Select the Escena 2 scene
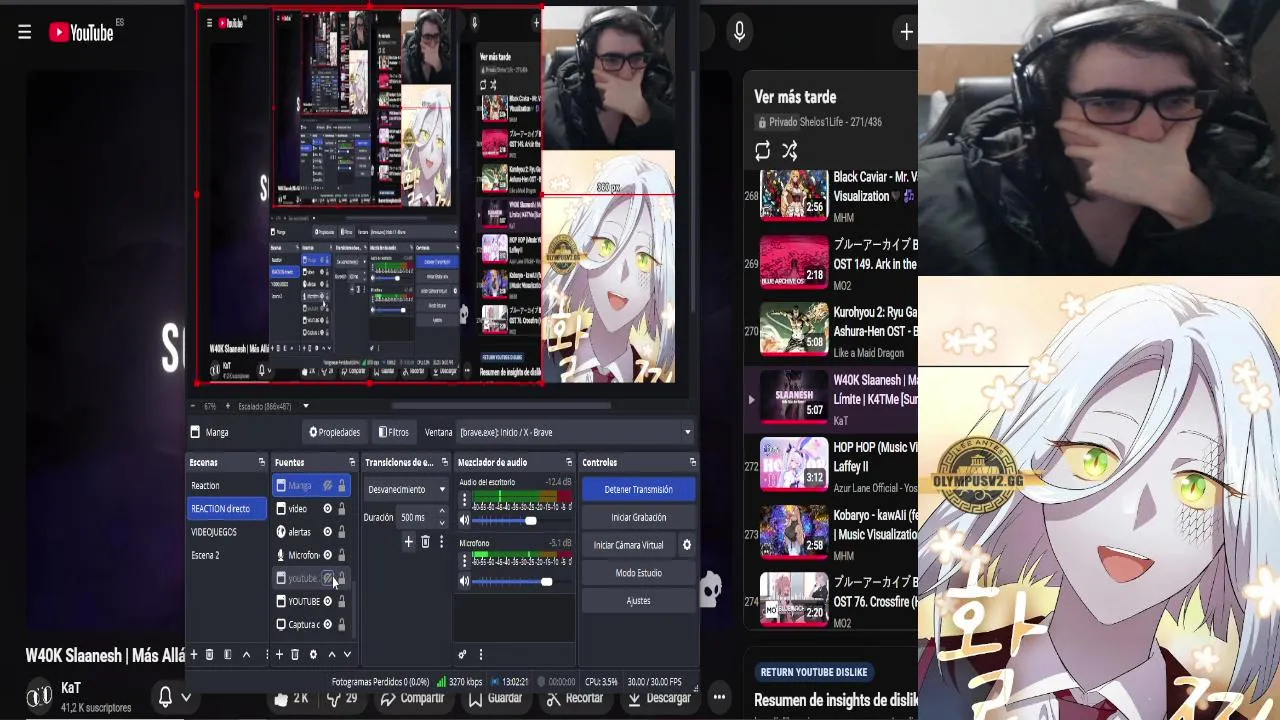This screenshot has width=1280, height=720. pos(226,555)
